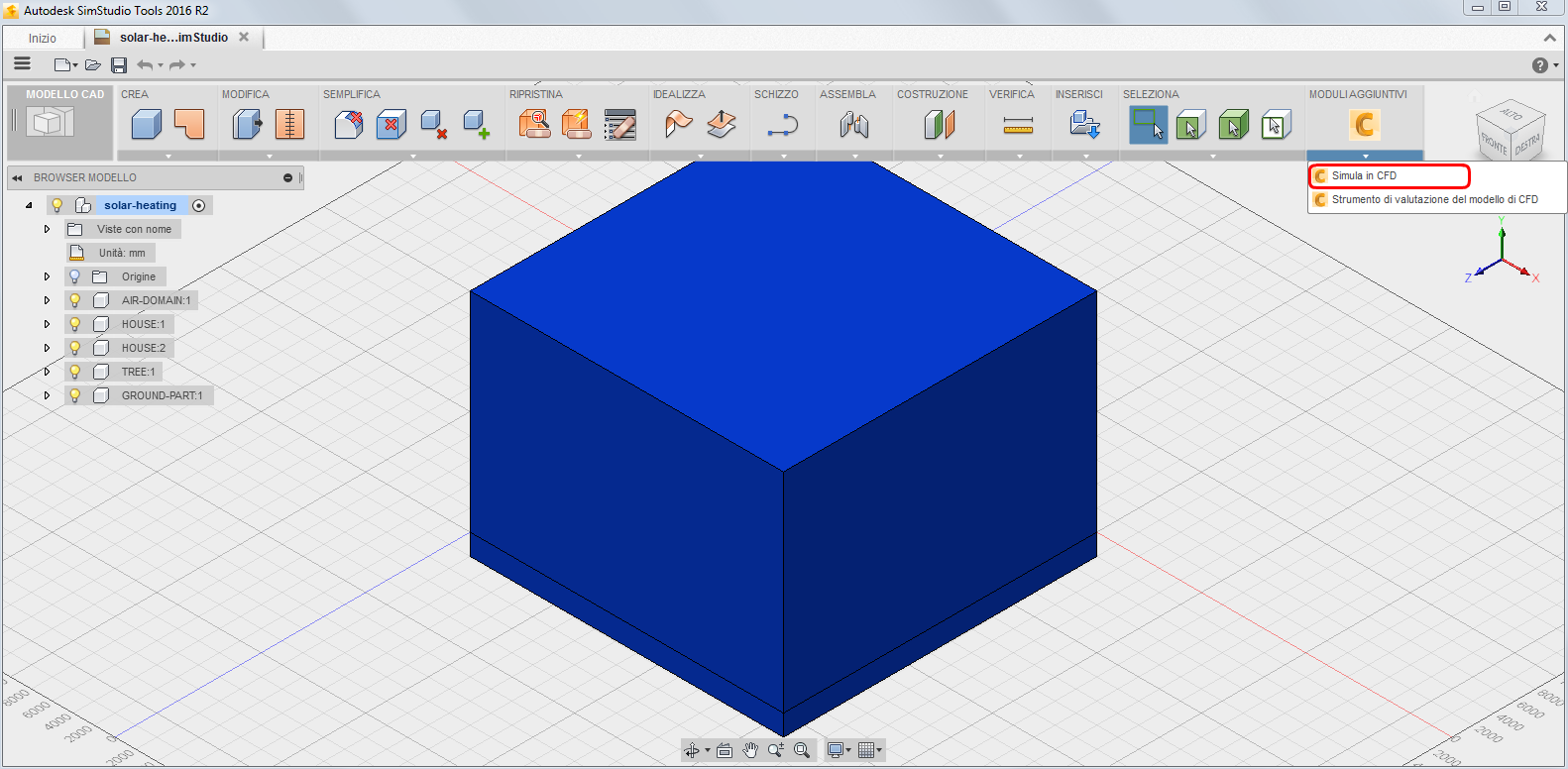Expand the GROUND-PART:1 node

[x=47, y=395]
